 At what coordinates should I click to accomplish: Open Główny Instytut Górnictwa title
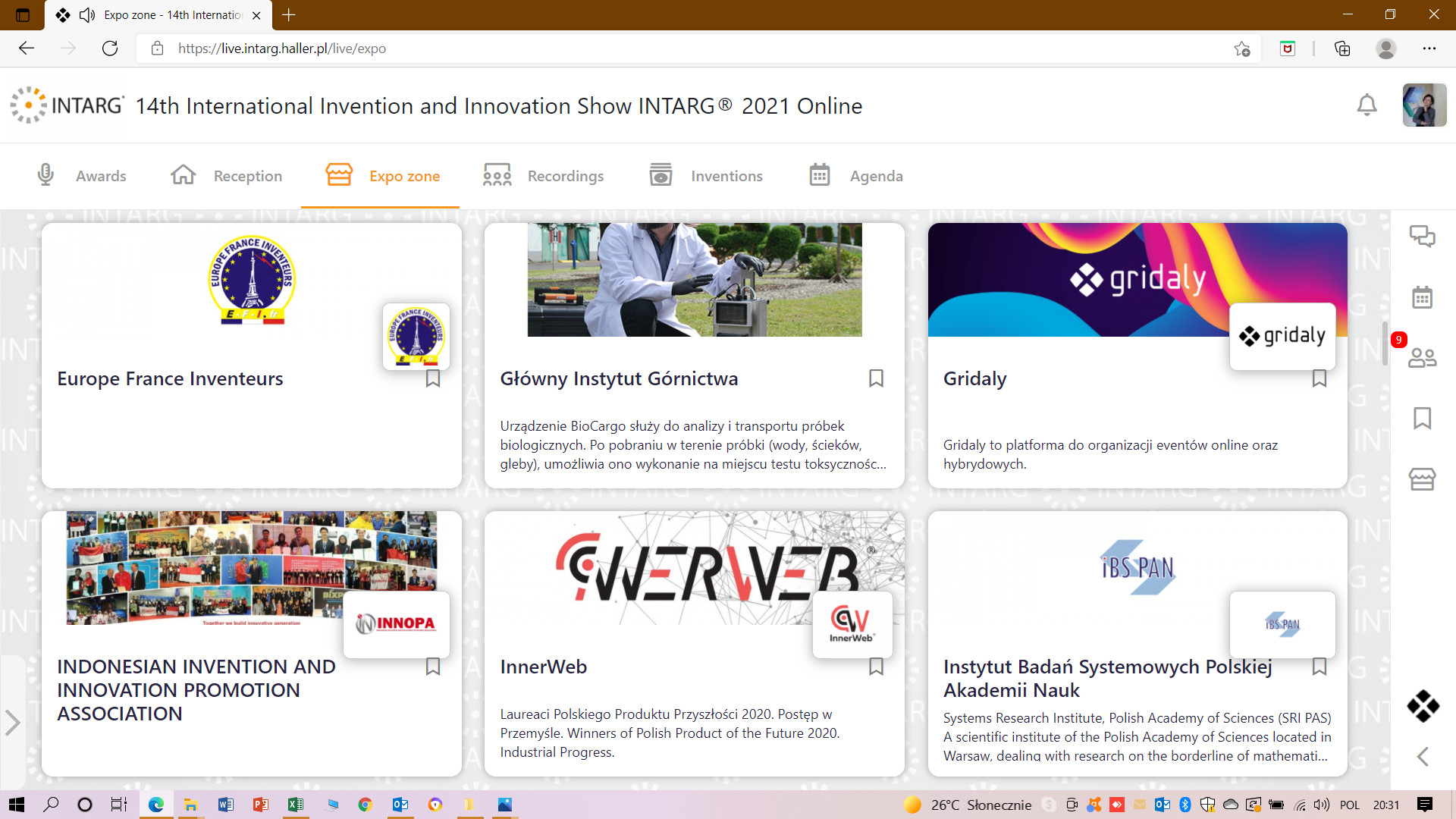coord(619,378)
